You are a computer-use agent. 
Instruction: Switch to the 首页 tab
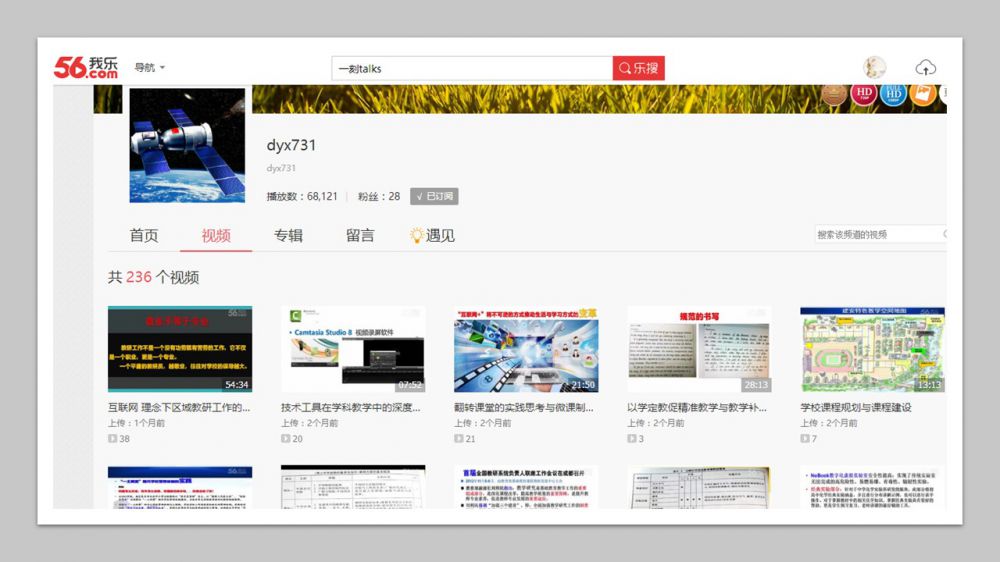coord(144,236)
